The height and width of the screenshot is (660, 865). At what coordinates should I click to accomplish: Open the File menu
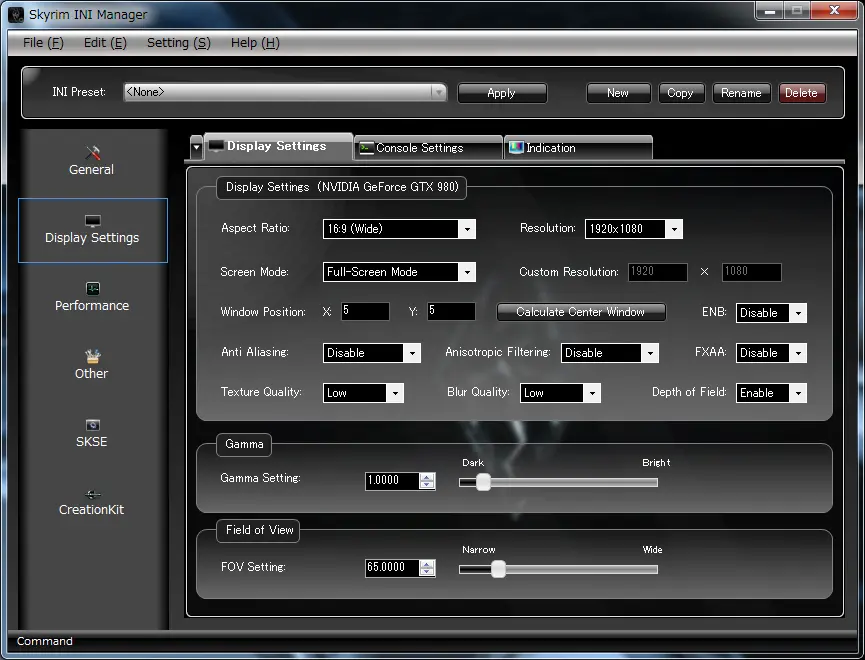click(43, 42)
